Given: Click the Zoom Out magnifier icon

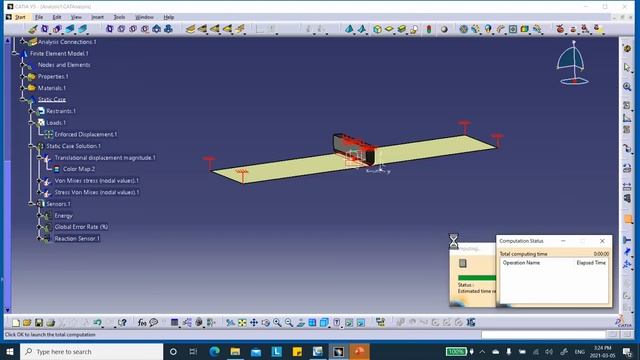Looking at the screenshot, I should 289,323.
